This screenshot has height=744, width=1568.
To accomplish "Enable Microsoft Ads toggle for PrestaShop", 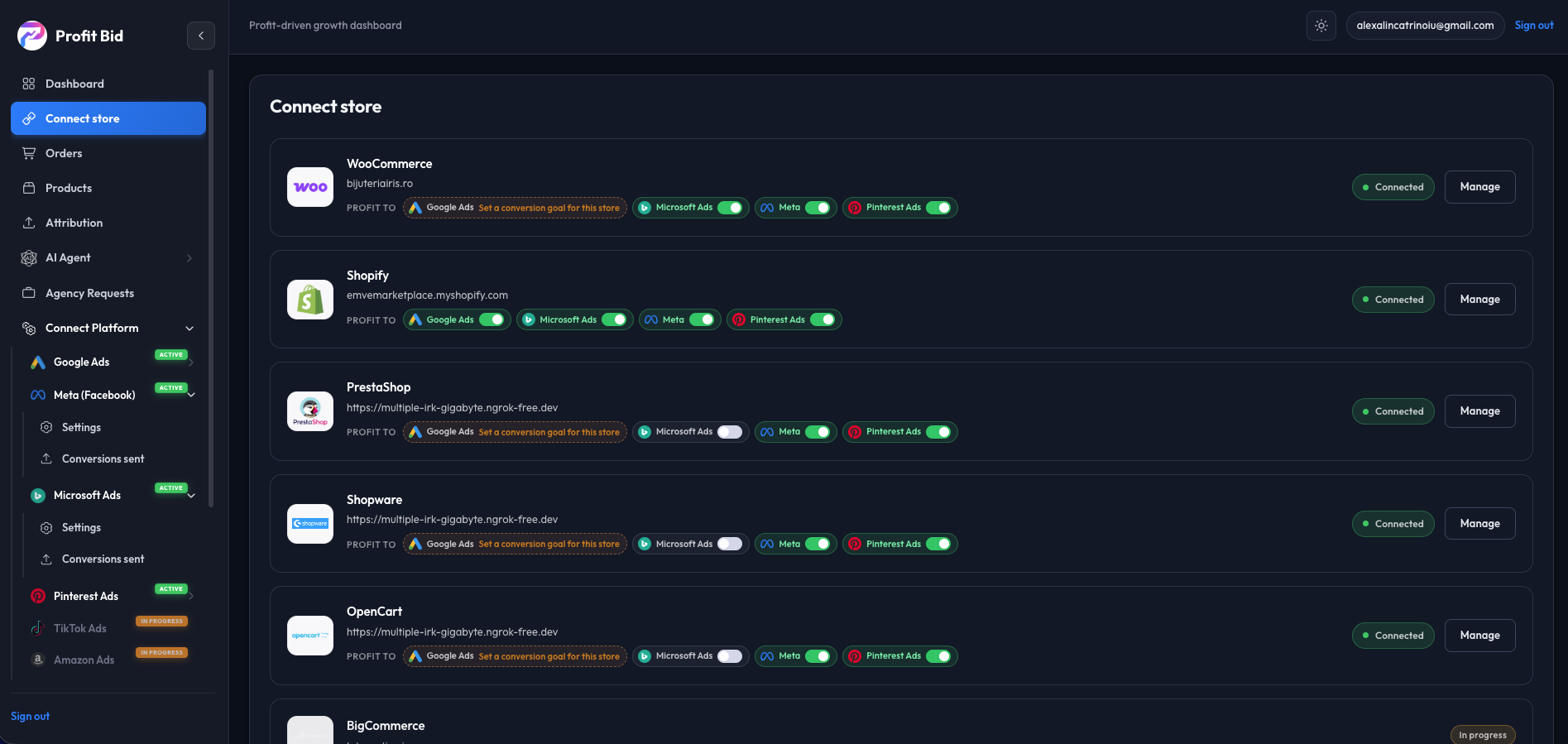I will [730, 432].
